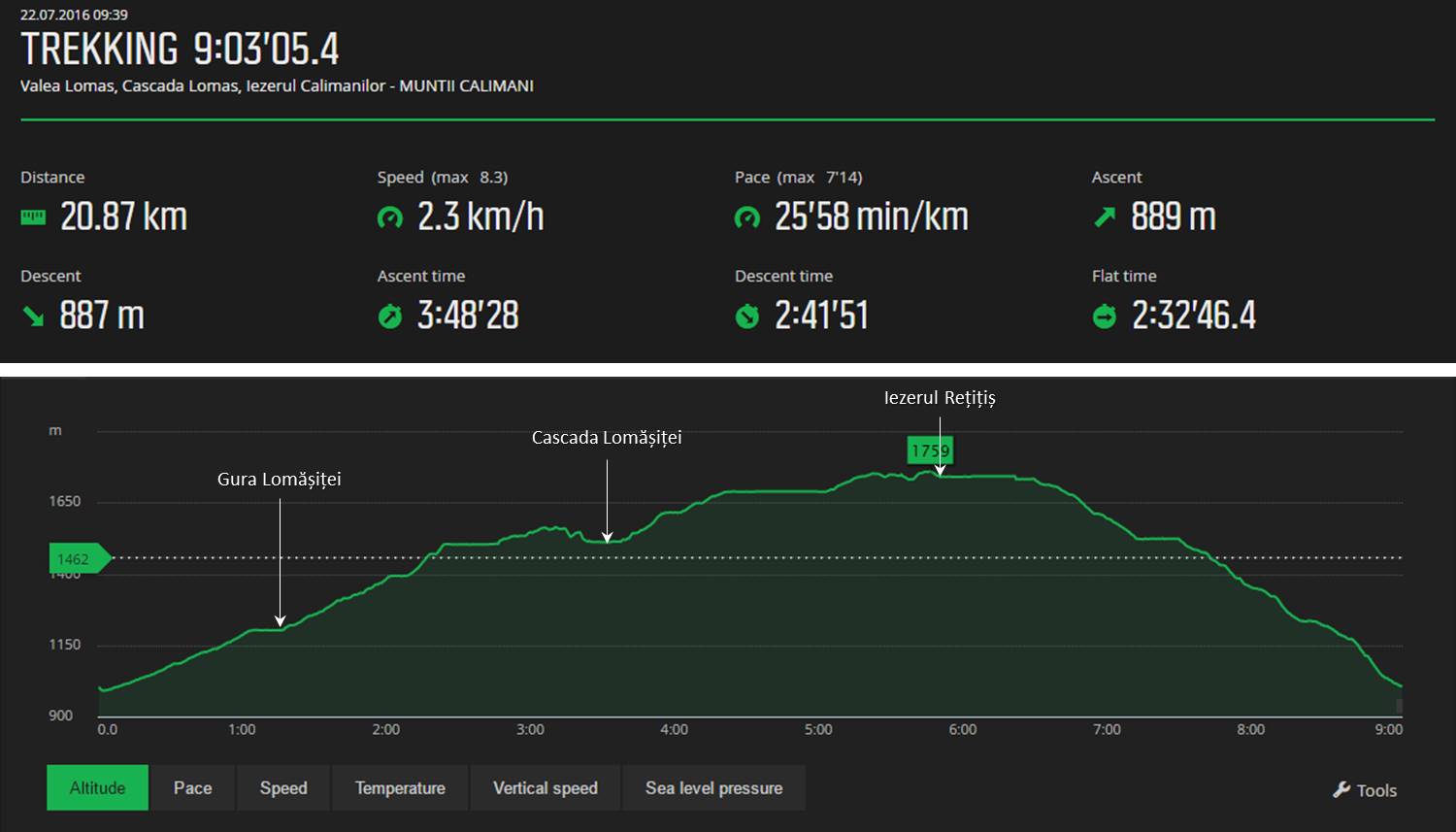Click the Descent arrow icon

[33, 316]
